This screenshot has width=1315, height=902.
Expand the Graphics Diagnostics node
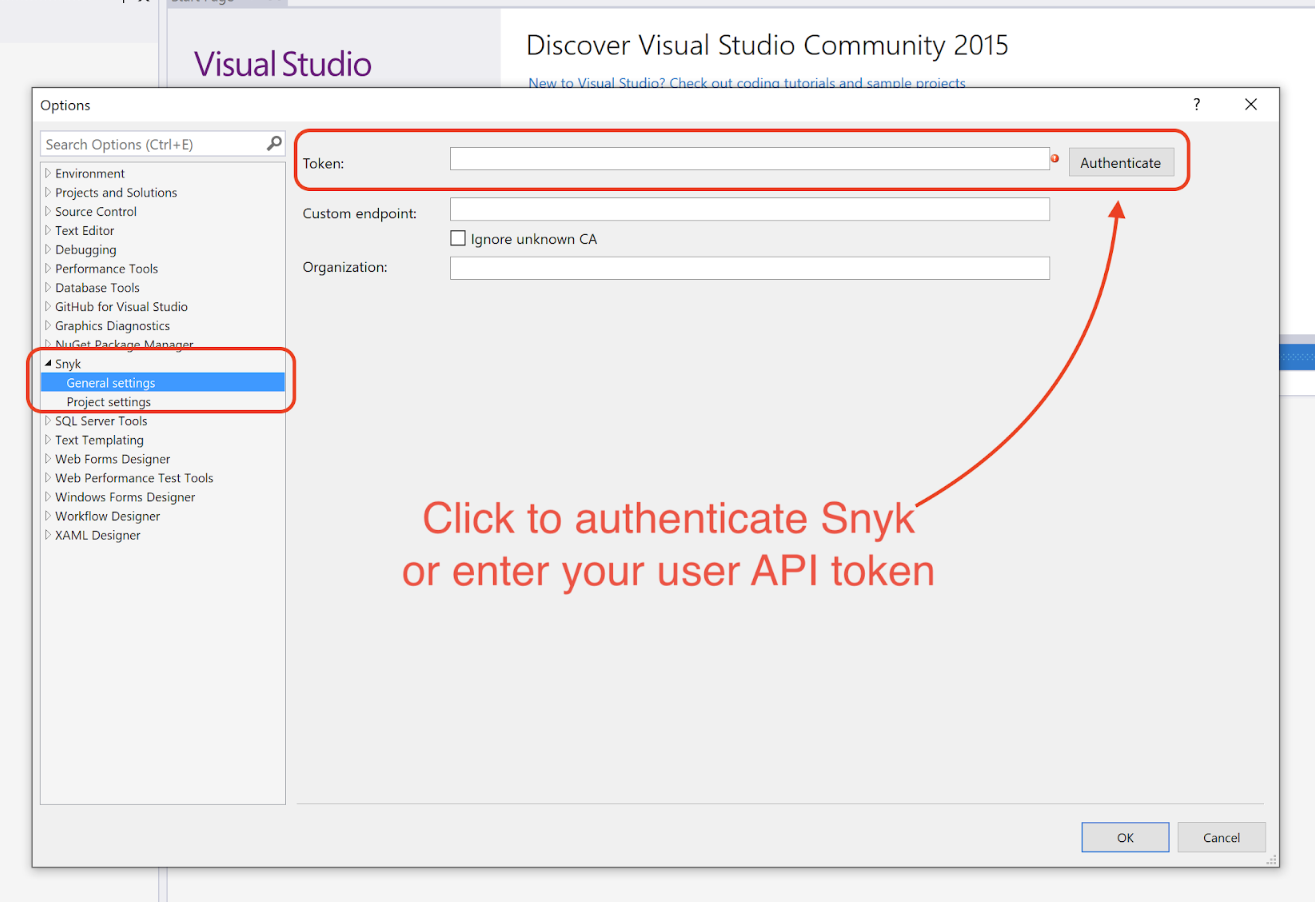coord(48,325)
